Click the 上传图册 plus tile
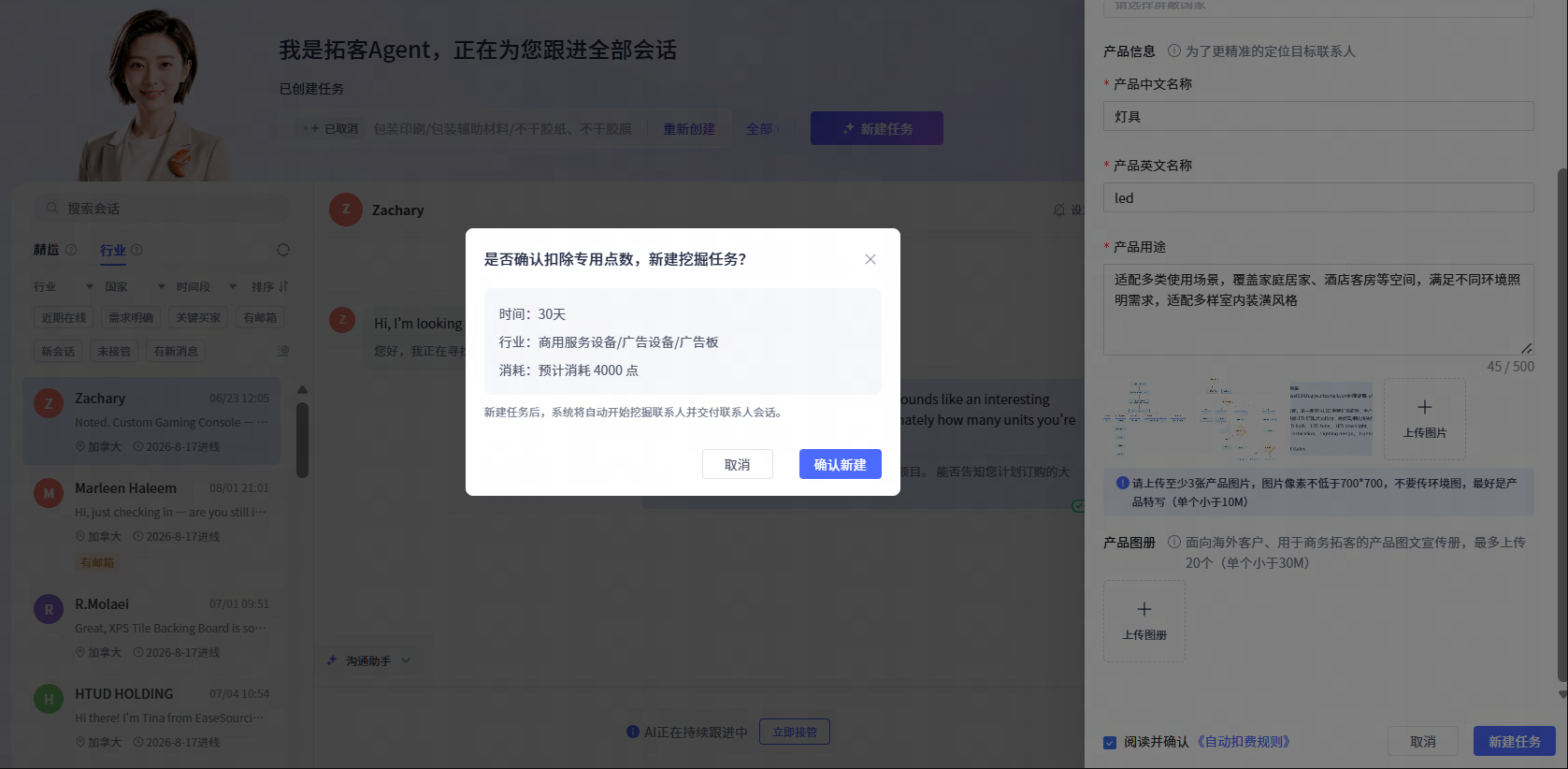The height and width of the screenshot is (769, 1568). pyautogui.click(x=1144, y=620)
